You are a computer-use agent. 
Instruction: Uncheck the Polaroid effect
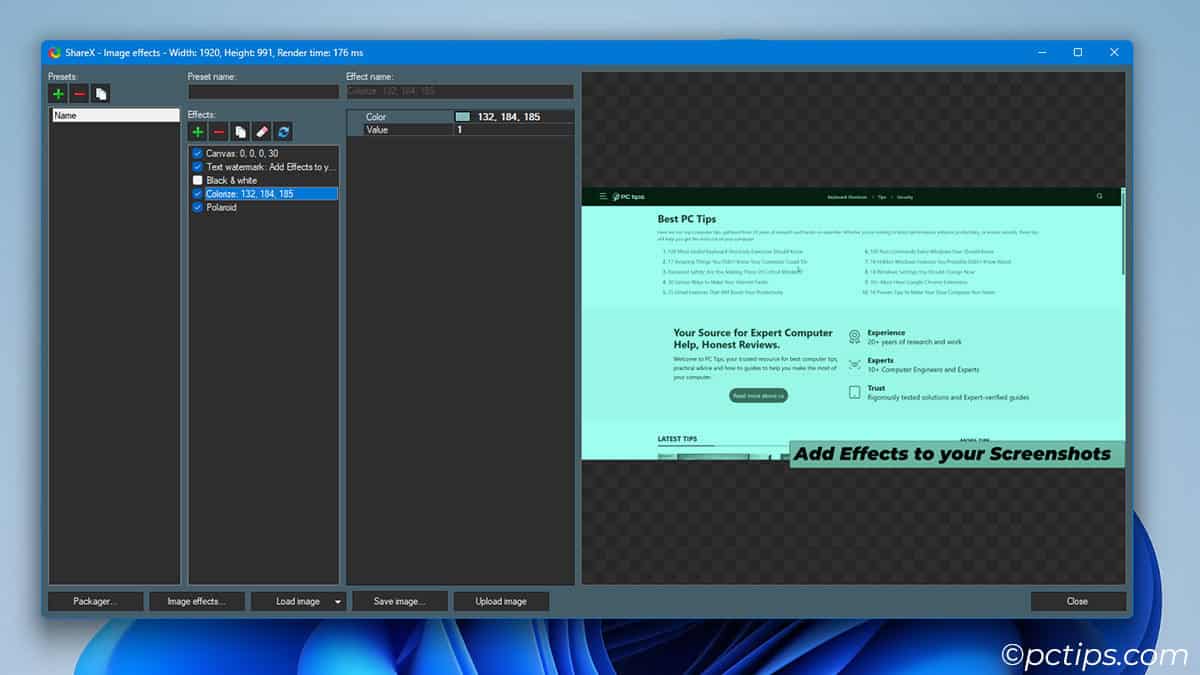(197, 207)
